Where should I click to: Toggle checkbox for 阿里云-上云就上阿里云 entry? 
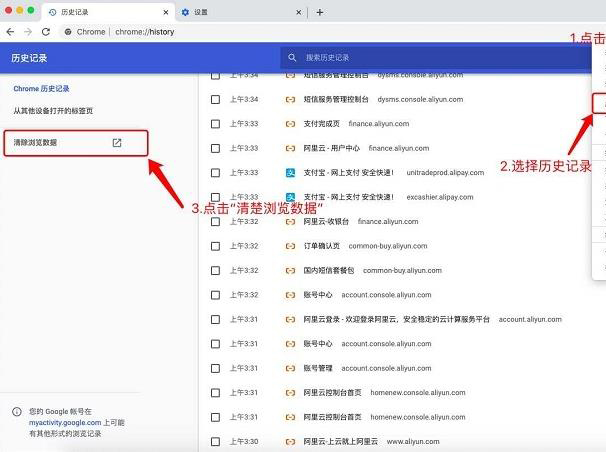tap(215, 441)
